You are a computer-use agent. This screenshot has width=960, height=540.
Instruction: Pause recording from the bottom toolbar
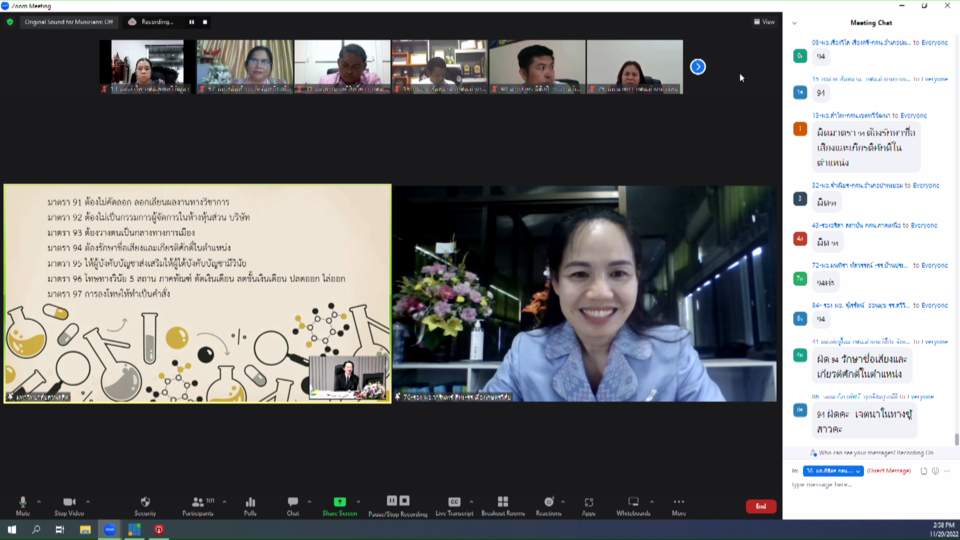[392, 501]
